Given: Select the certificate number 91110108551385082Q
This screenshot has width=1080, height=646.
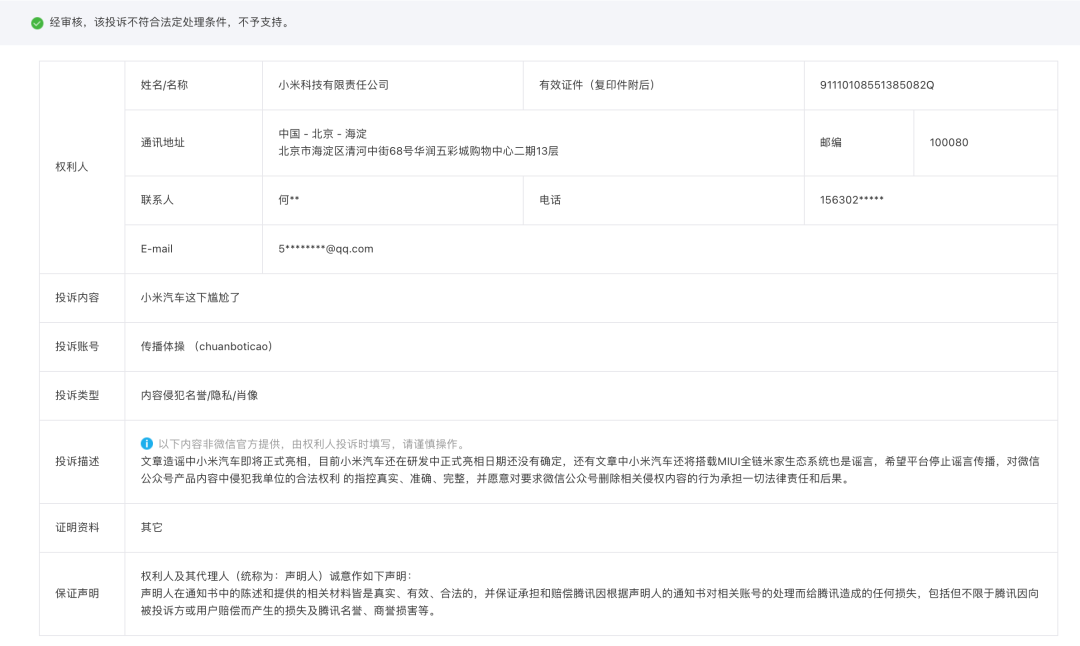Looking at the screenshot, I should pyautogui.click(x=877, y=85).
